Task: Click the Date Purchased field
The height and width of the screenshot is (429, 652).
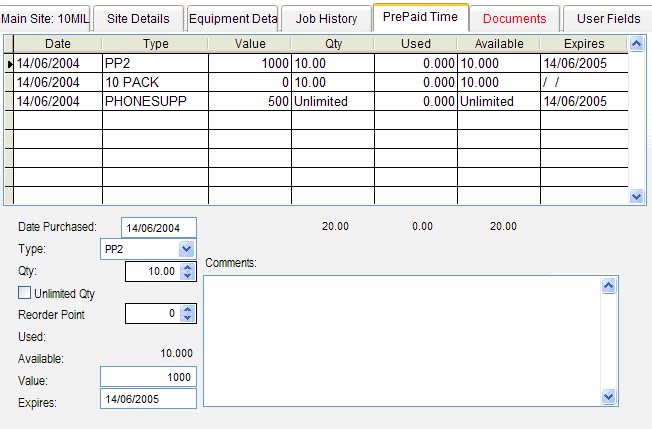Action: coord(158,228)
